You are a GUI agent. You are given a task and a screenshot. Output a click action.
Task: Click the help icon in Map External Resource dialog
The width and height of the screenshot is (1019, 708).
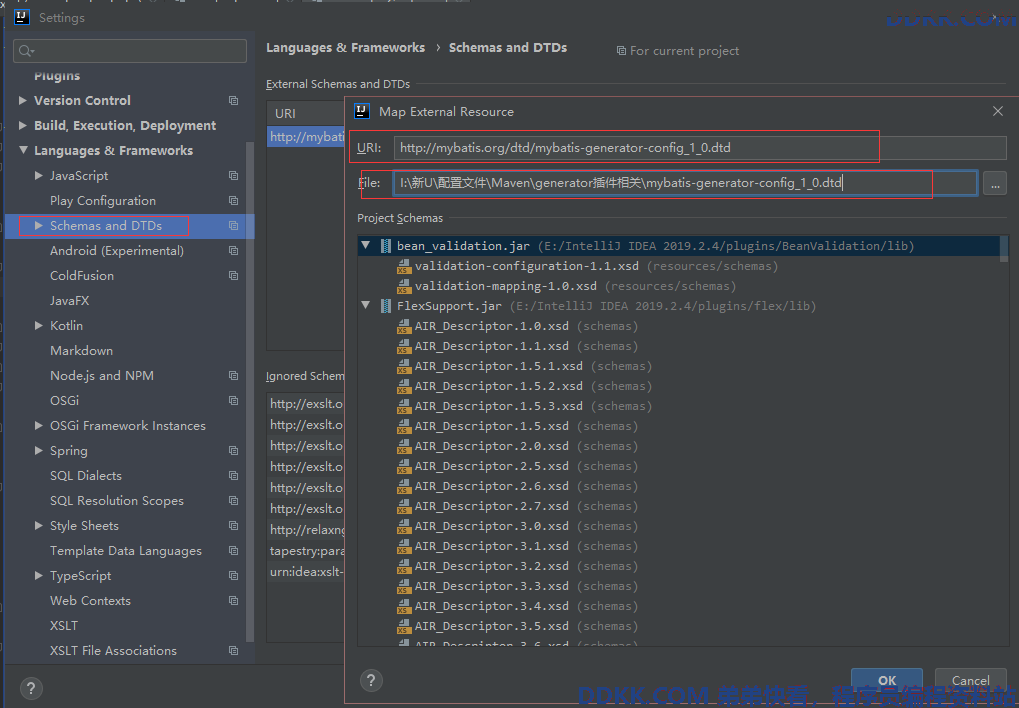pos(371,681)
